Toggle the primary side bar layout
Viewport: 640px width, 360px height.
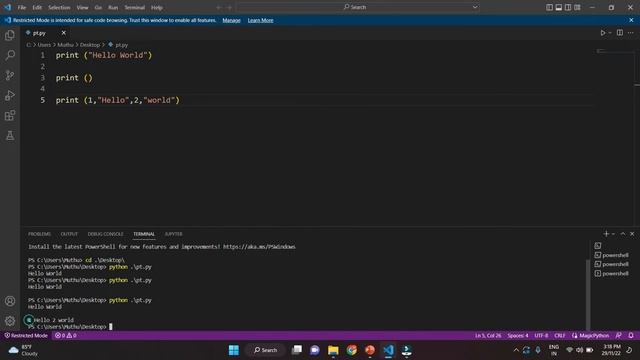pyautogui.click(x=549, y=7)
